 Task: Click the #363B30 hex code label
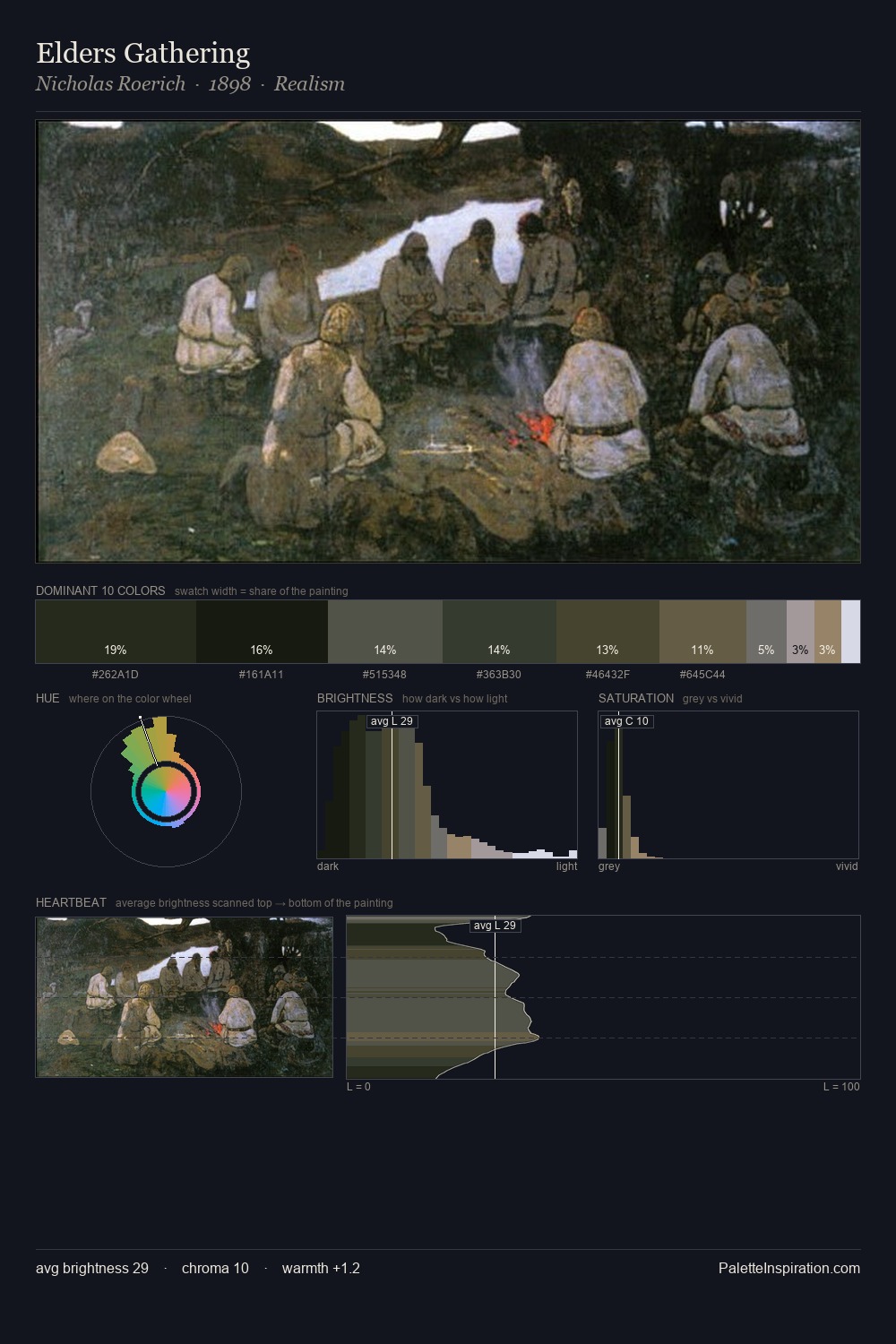[499, 675]
